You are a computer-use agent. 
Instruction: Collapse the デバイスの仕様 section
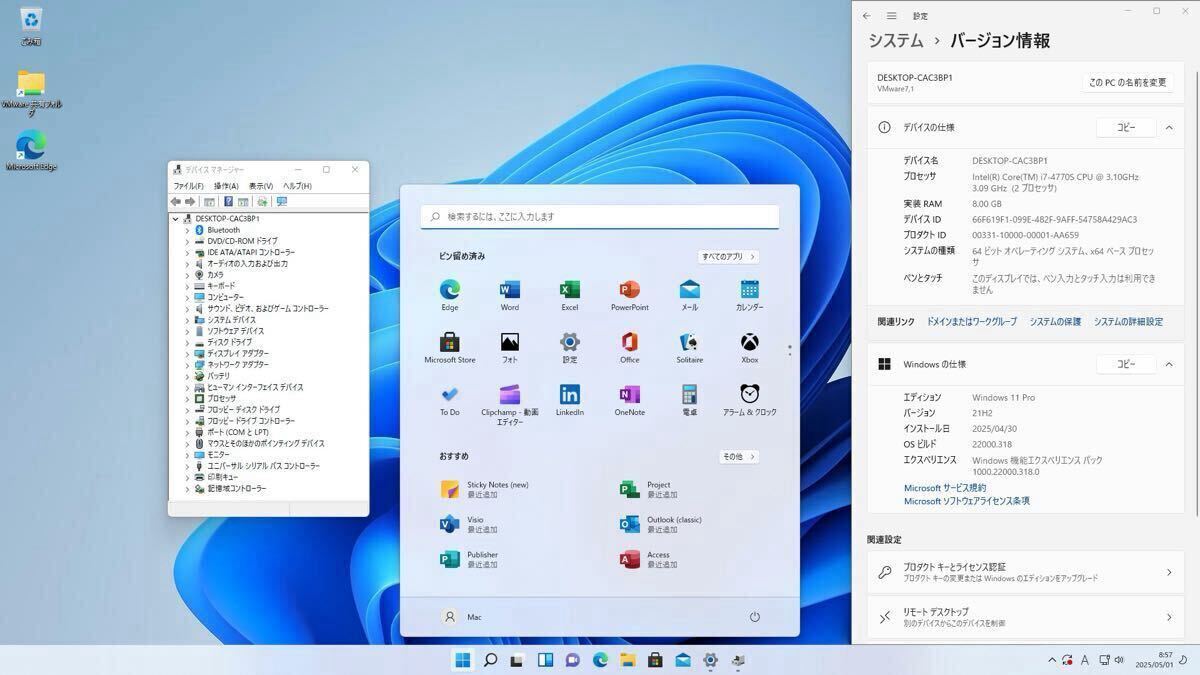click(1169, 127)
